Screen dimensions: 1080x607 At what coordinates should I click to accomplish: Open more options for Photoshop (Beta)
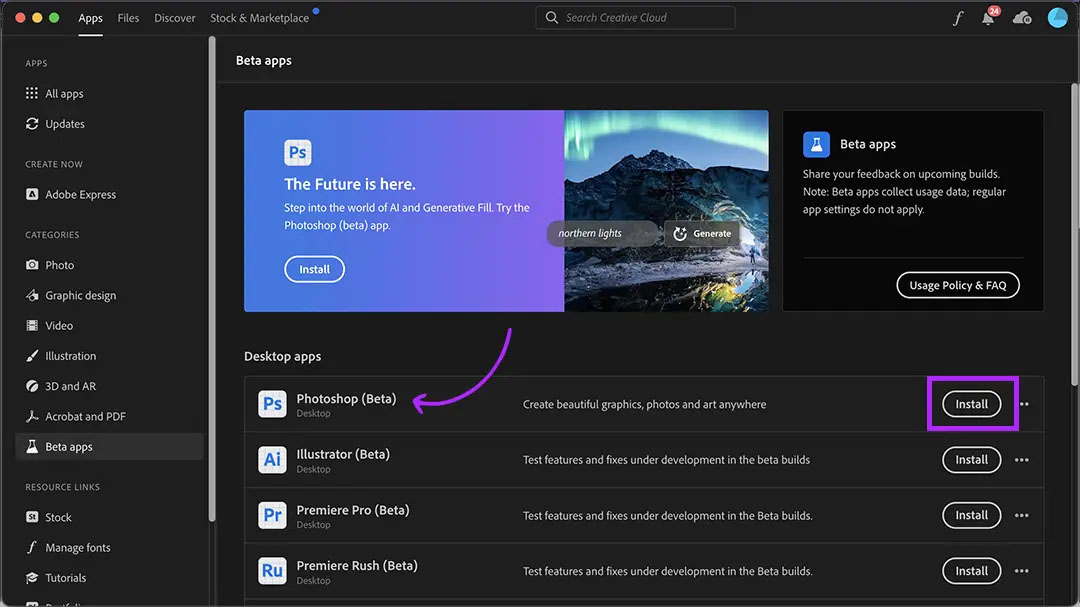point(1024,404)
